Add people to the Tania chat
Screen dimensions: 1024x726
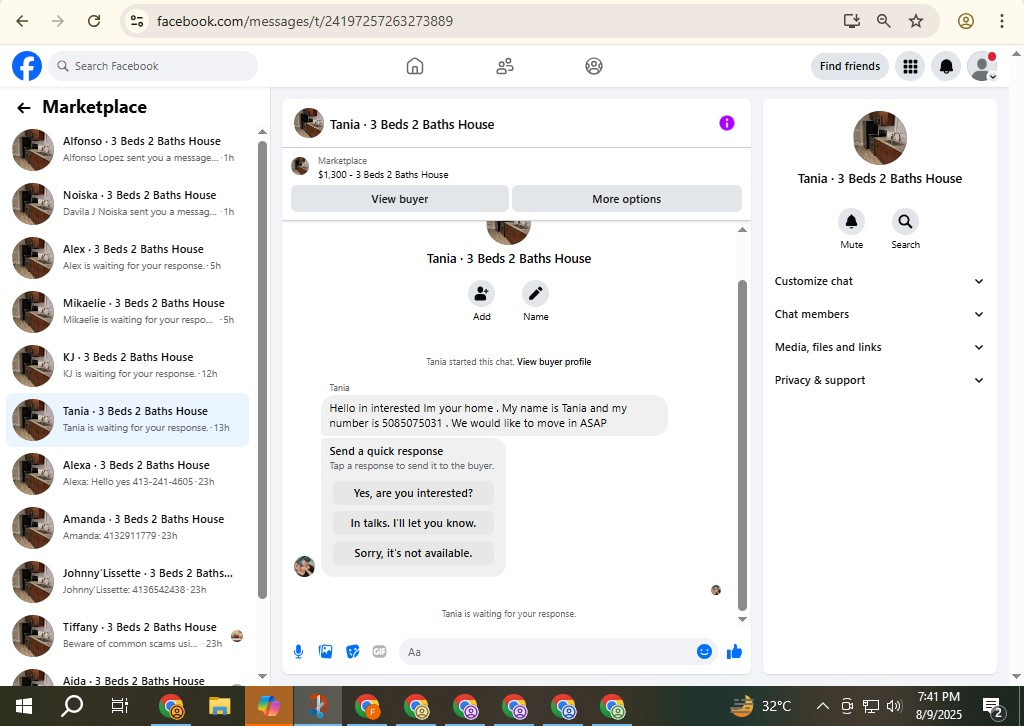pyautogui.click(x=481, y=294)
